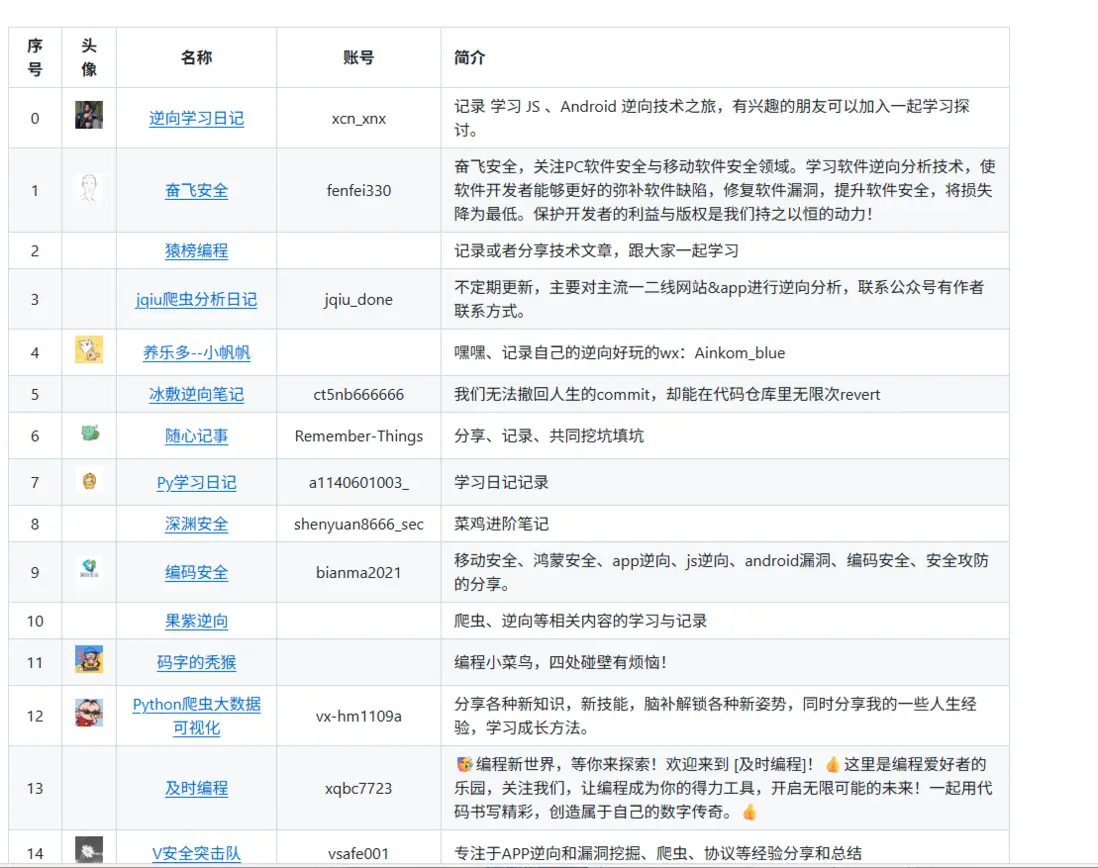Click the description starting 专注于APP逆向和漏洞挖掘

click(658, 853)
